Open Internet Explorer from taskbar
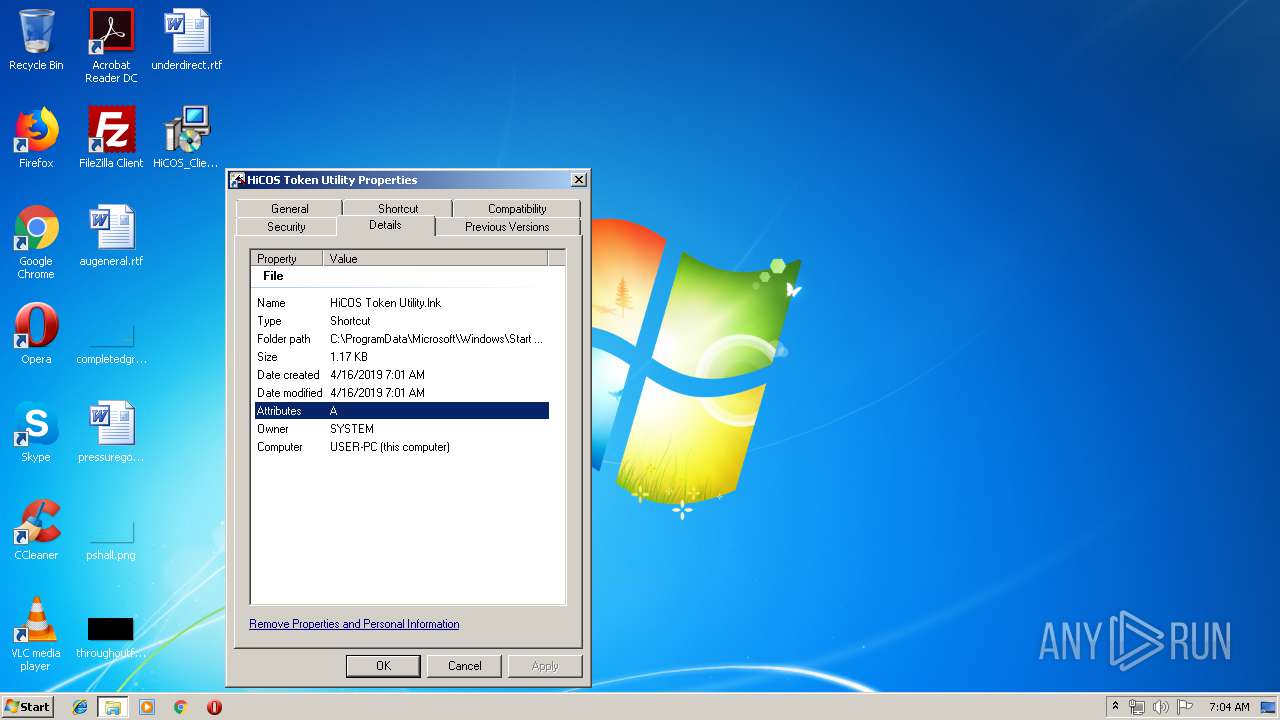 80,707
